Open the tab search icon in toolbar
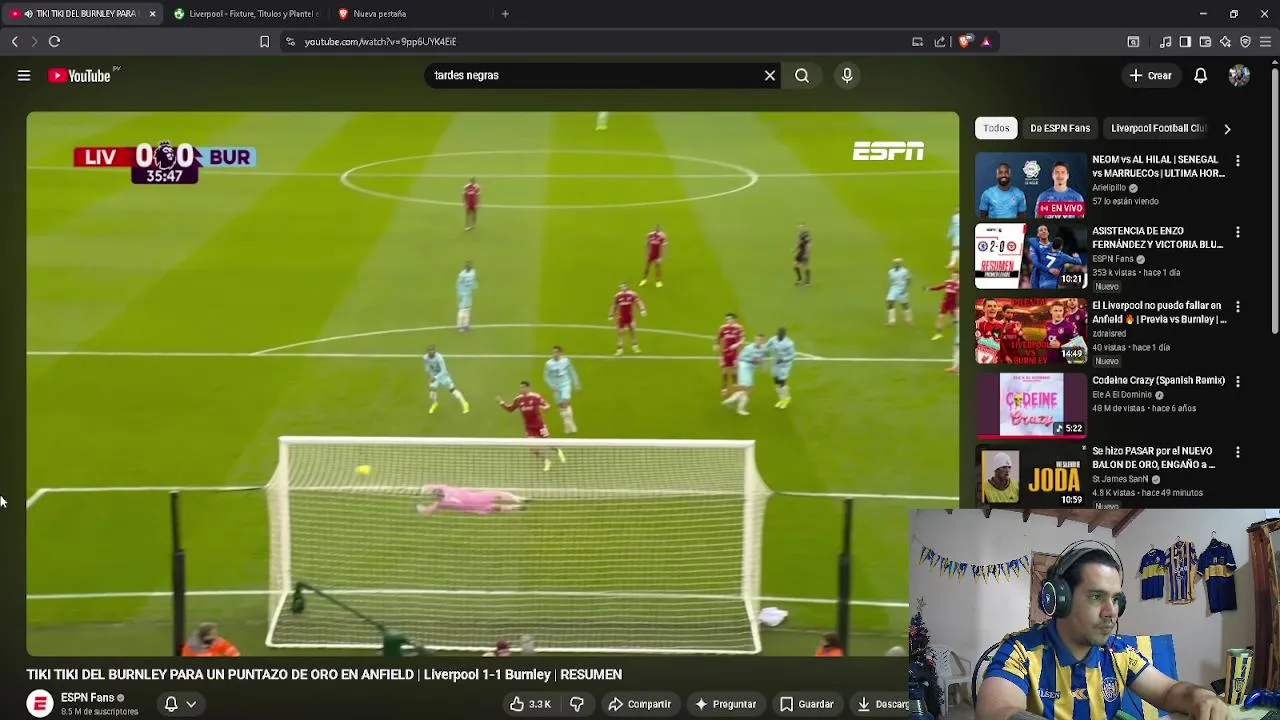 click(x=1133, y=41)
